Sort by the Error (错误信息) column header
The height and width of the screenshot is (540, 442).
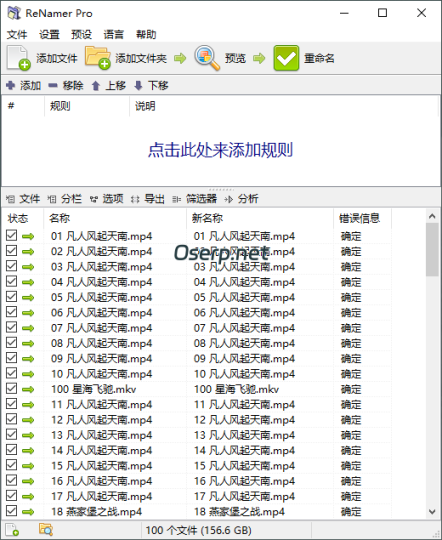point(362,218)
